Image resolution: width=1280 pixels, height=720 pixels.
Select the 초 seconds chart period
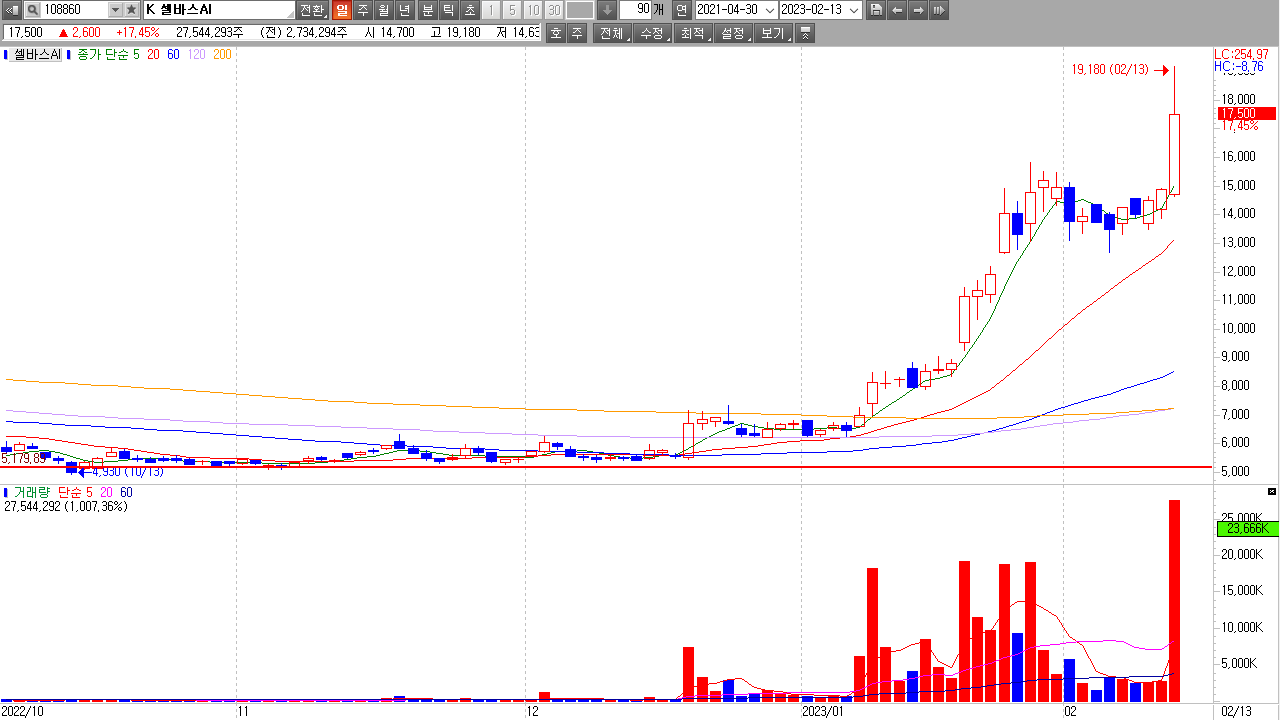click(470, 10)
